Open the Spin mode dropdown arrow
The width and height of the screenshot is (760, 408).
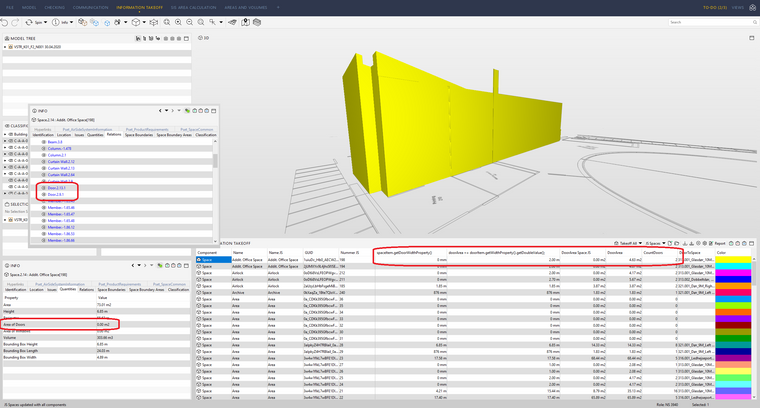46,22
